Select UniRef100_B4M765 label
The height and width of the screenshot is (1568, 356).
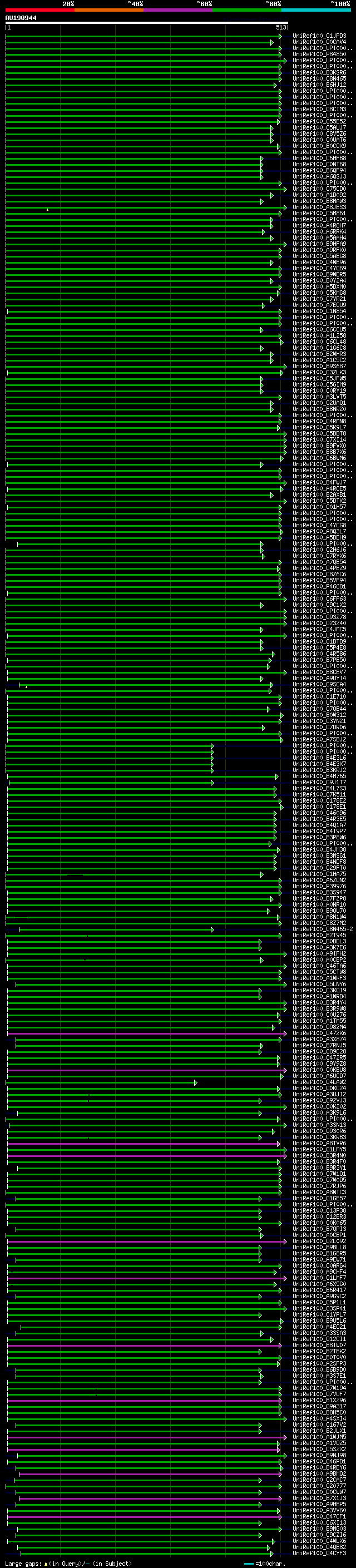(x=319, y=776)
